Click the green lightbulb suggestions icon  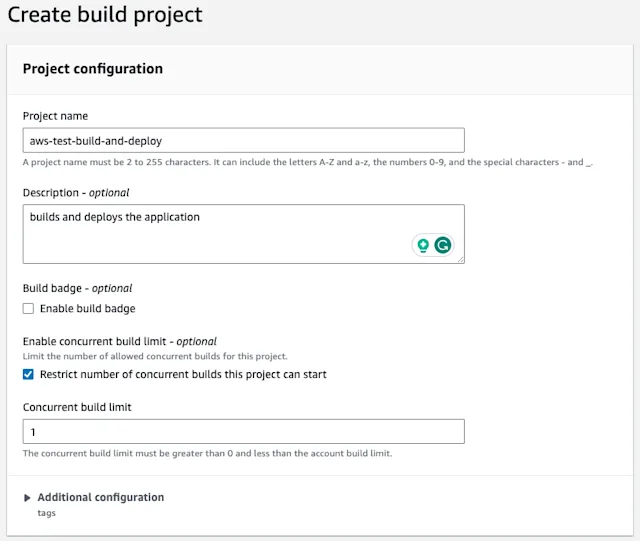tap(423, 245)
